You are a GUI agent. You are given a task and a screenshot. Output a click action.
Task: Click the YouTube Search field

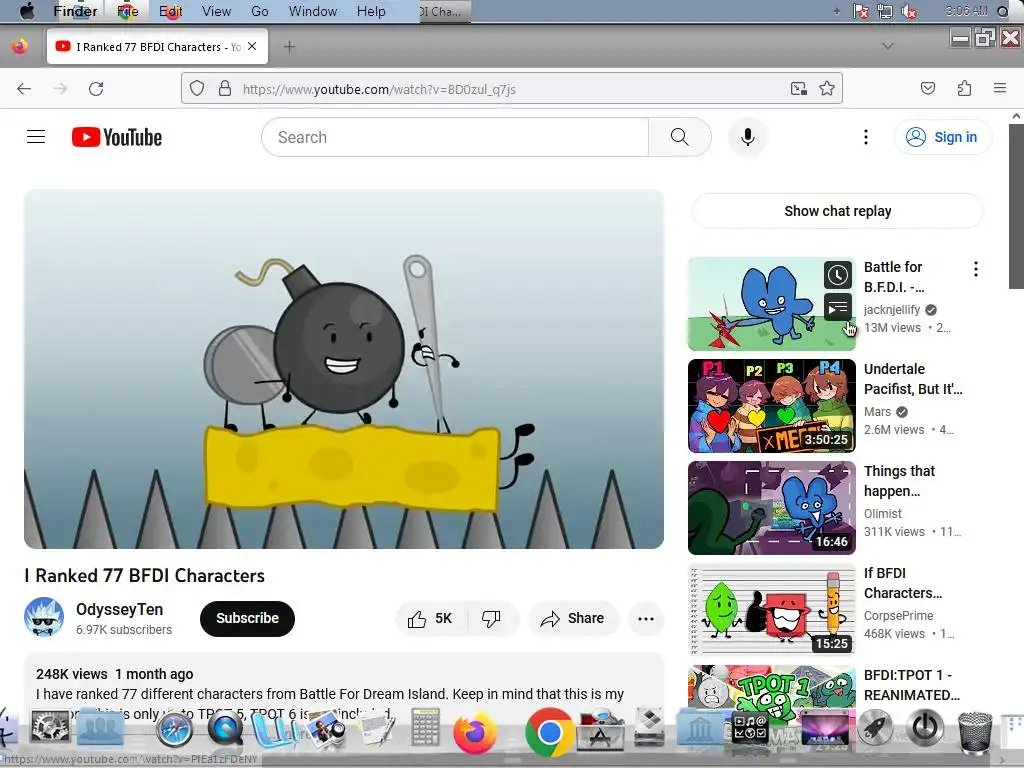click(x=455, y=137)
